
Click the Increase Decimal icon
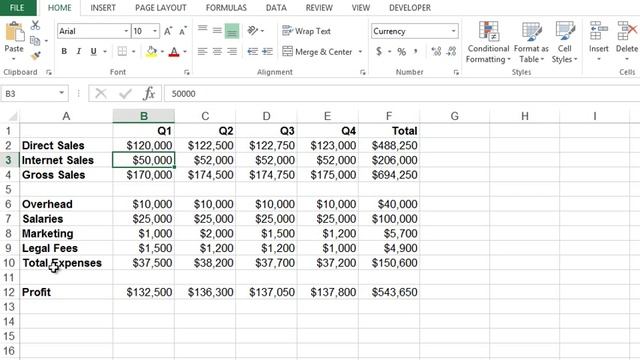coord(436,51)
